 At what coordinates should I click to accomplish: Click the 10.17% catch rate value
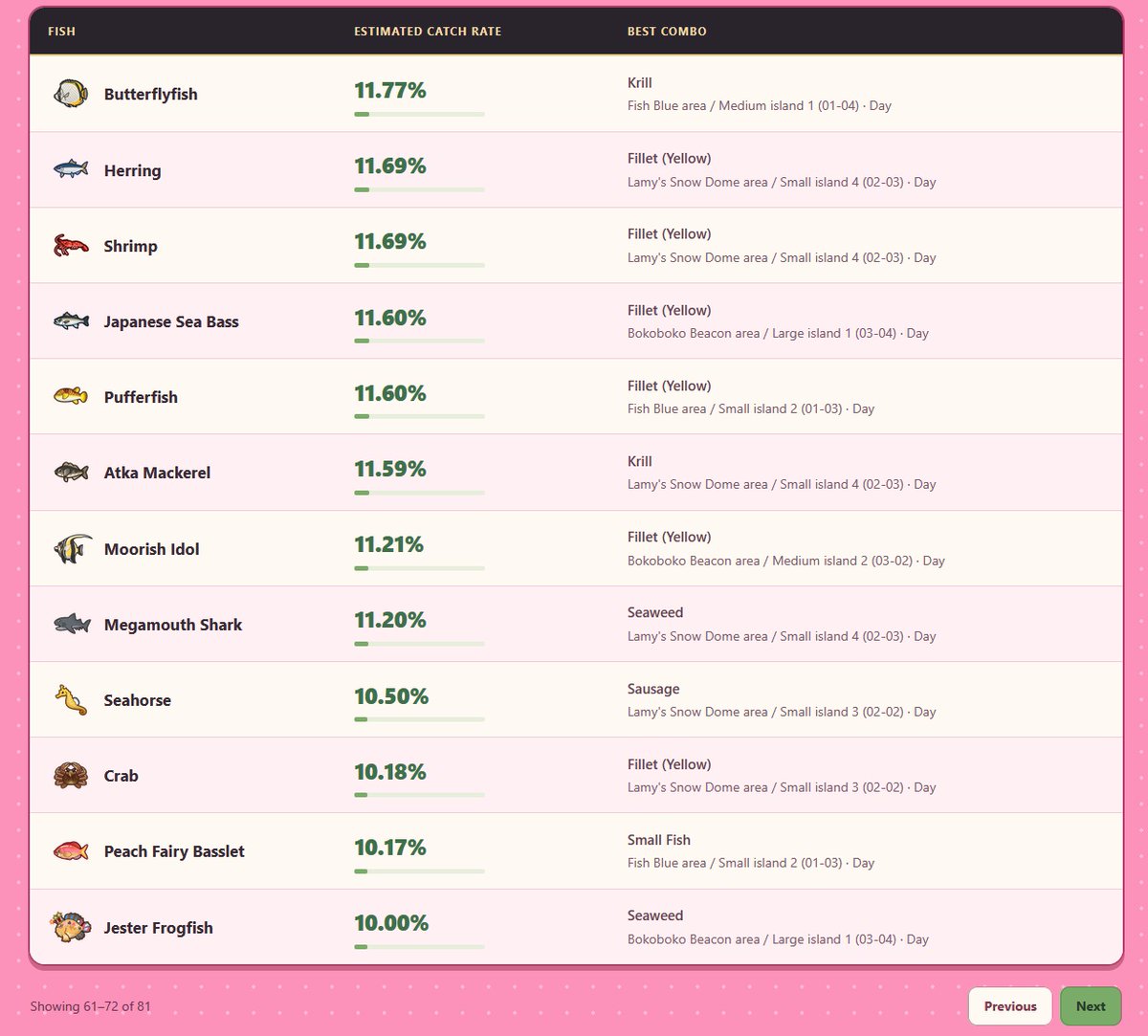pyautogui.click(x=390, y=848)
